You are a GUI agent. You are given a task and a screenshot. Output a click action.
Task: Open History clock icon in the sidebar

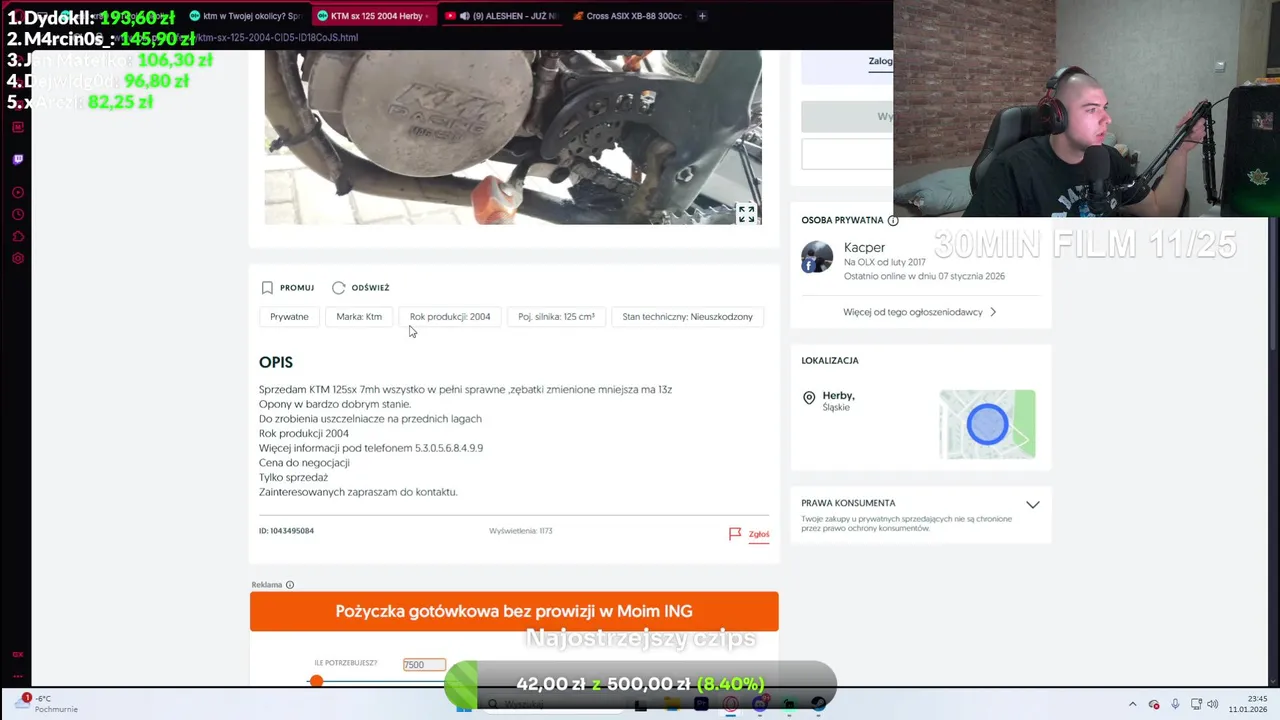click(x=18, y=214)
